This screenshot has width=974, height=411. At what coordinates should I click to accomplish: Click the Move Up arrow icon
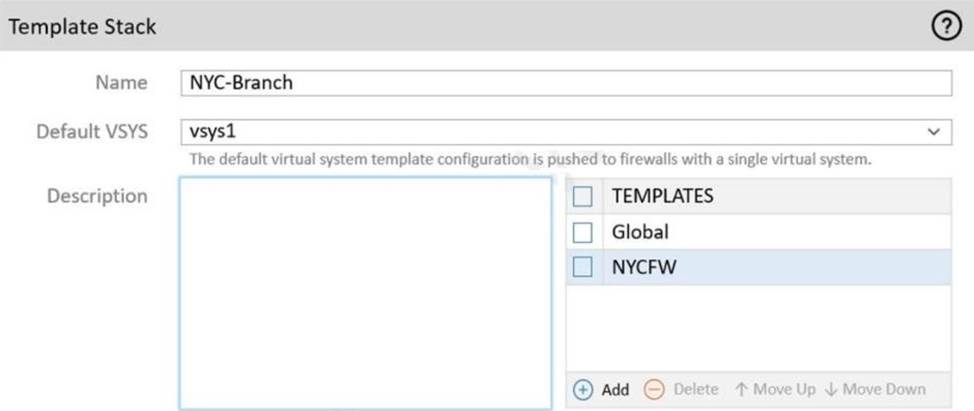click(740, 389)
